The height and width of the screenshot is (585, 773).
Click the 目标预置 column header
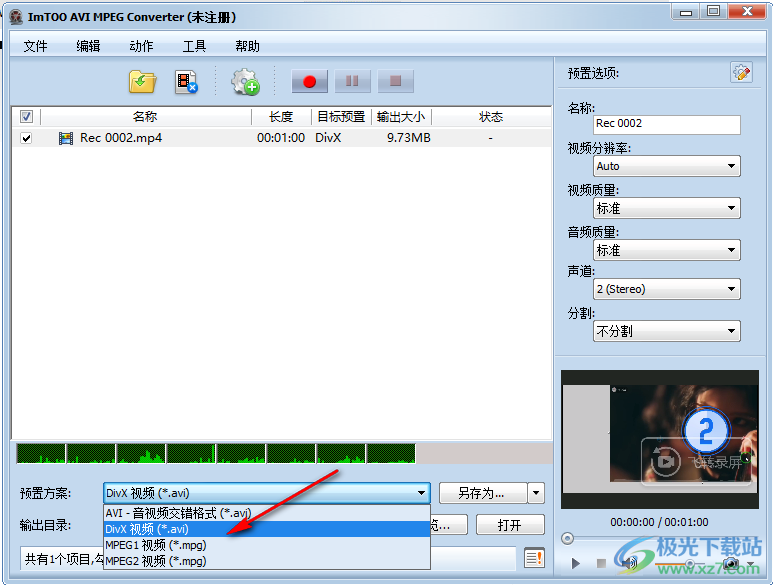[x=341, y=117]
